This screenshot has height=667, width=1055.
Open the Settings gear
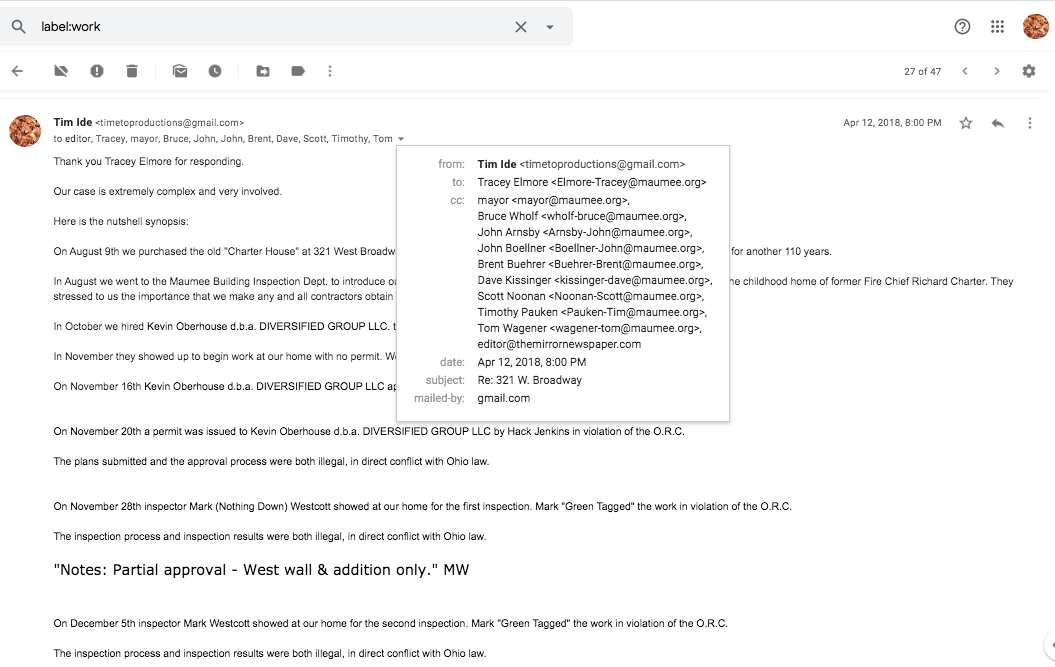tap(1029, 71)
